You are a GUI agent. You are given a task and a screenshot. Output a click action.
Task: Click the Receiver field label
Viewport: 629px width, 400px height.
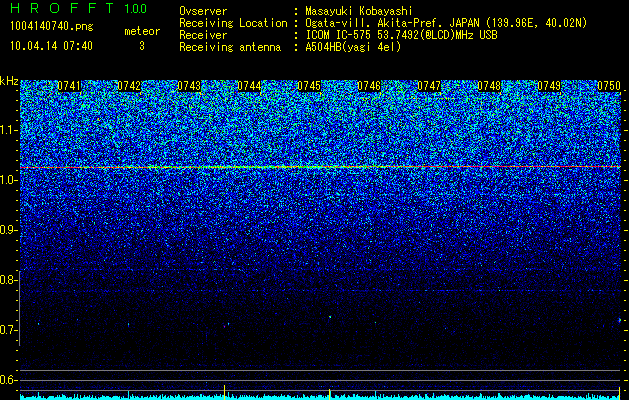pyautogui.click(x=203, y=35)
